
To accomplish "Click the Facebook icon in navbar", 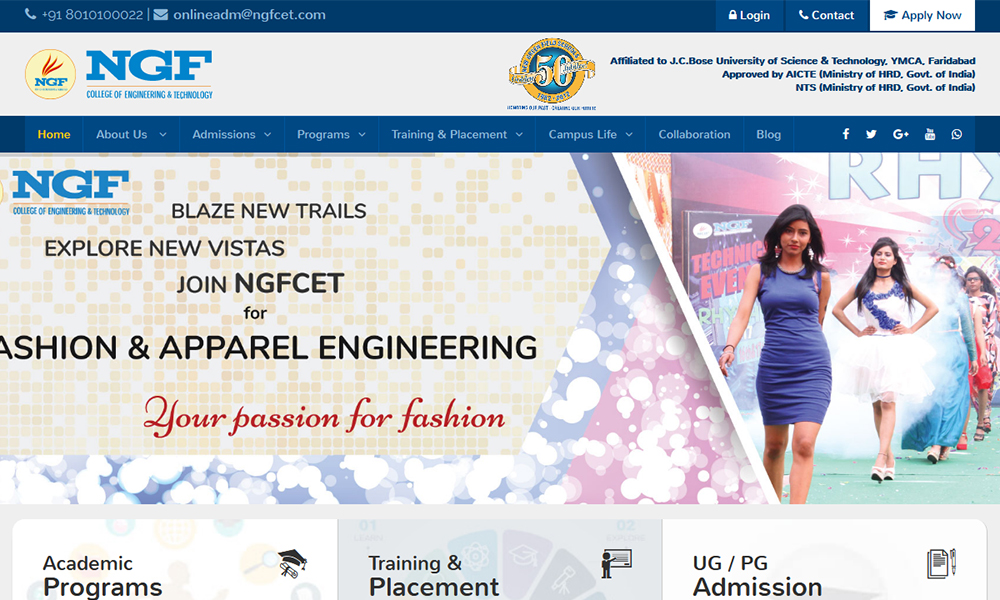I will click(x=846, y=134).
